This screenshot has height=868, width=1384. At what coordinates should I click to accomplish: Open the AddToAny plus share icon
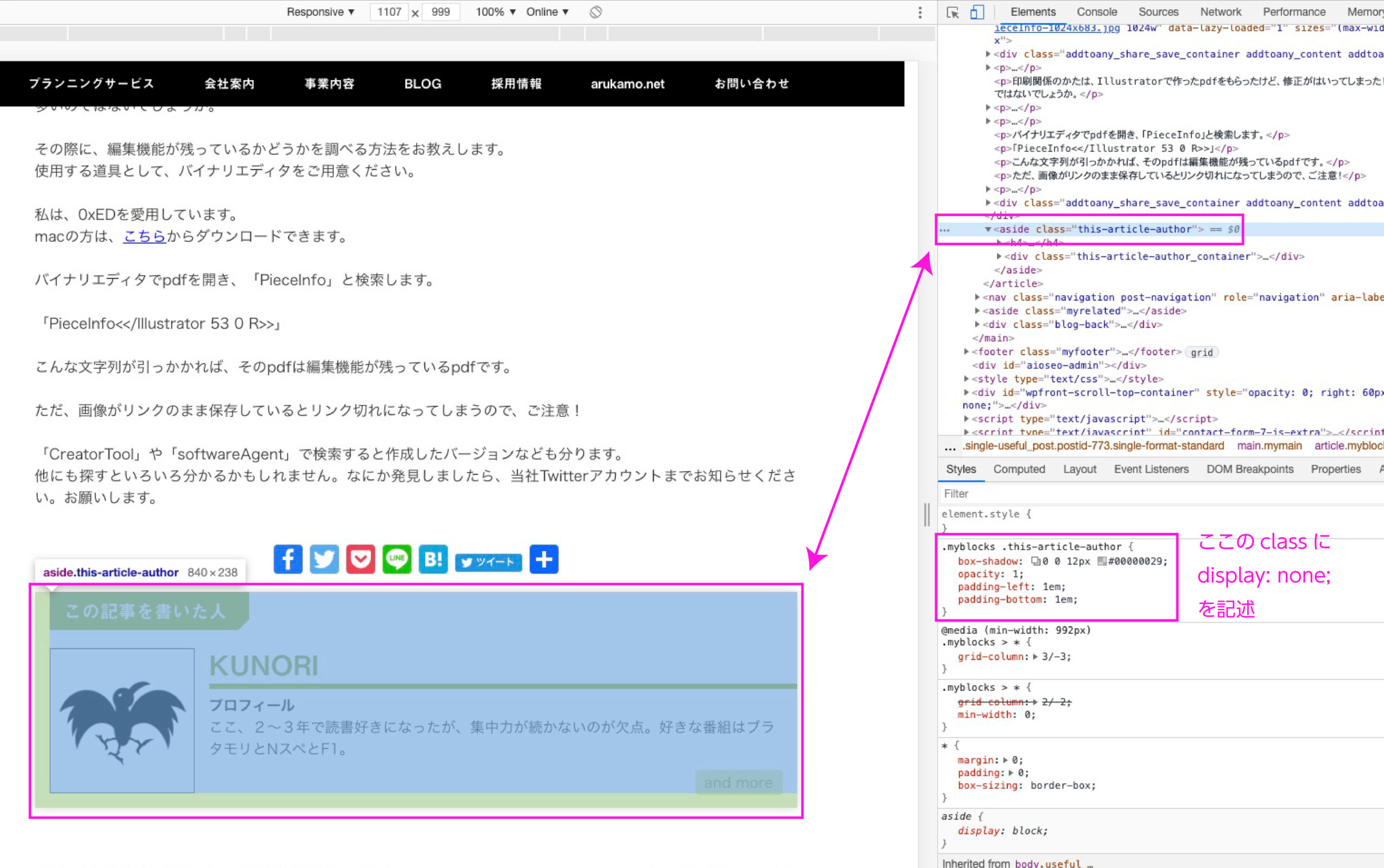[544, 559]
